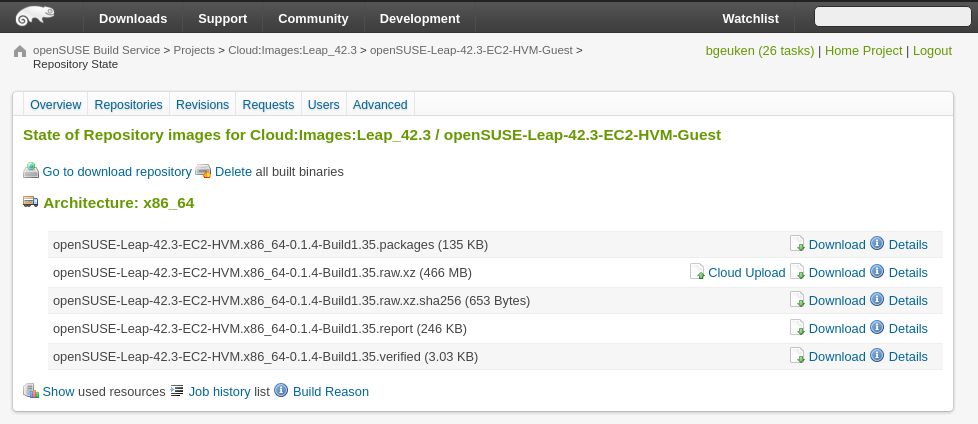The height and width of the screenshot is (424, 978).
Task: Click the Logout link
Action: [932, 50]
